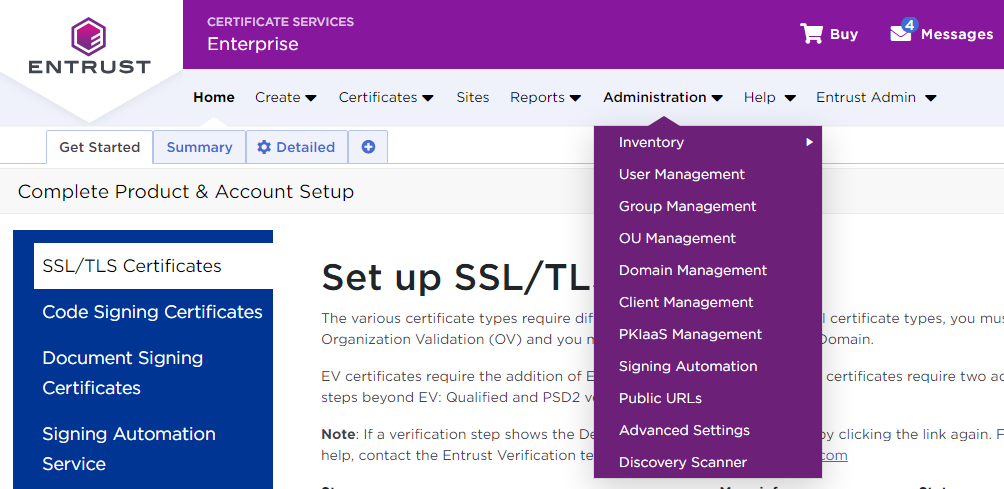
Task: Go to the Sites page
Action: tap(472, 97)
